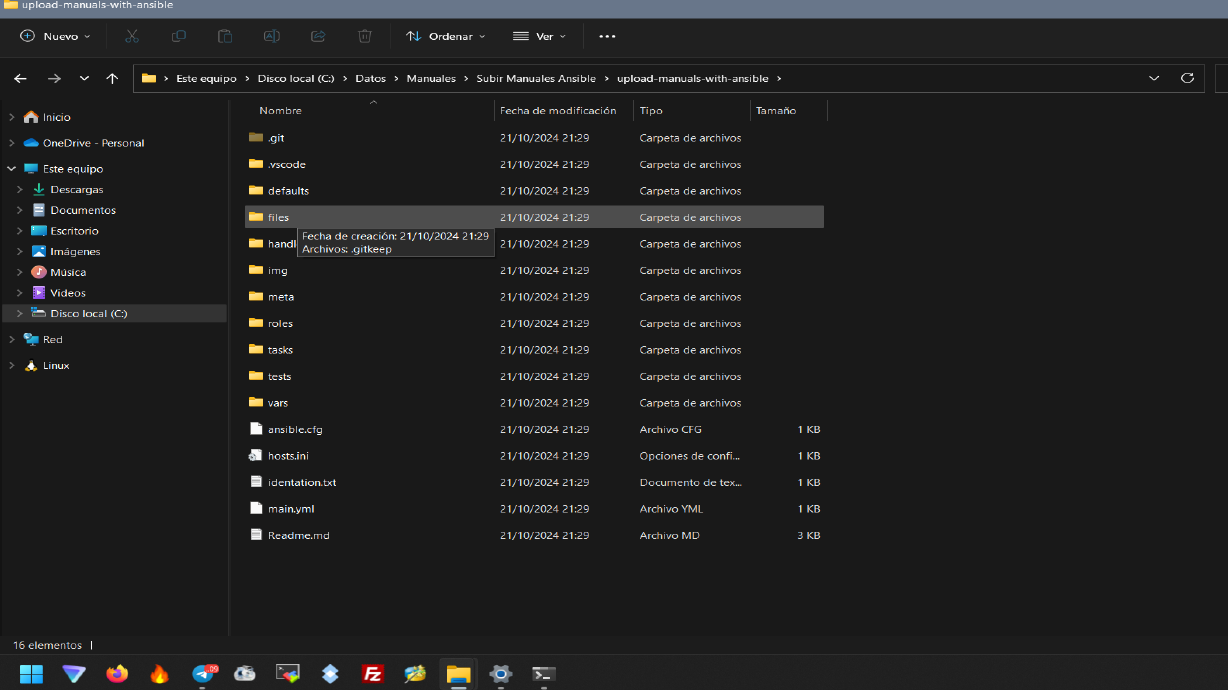Open the Nuevo dropdown menu

click(55, 36)
